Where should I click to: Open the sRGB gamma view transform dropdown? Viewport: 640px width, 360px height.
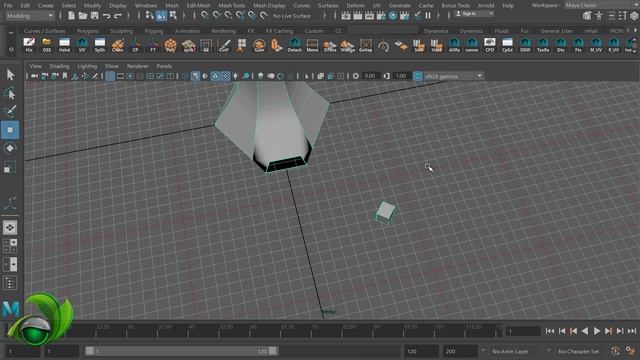453,76
